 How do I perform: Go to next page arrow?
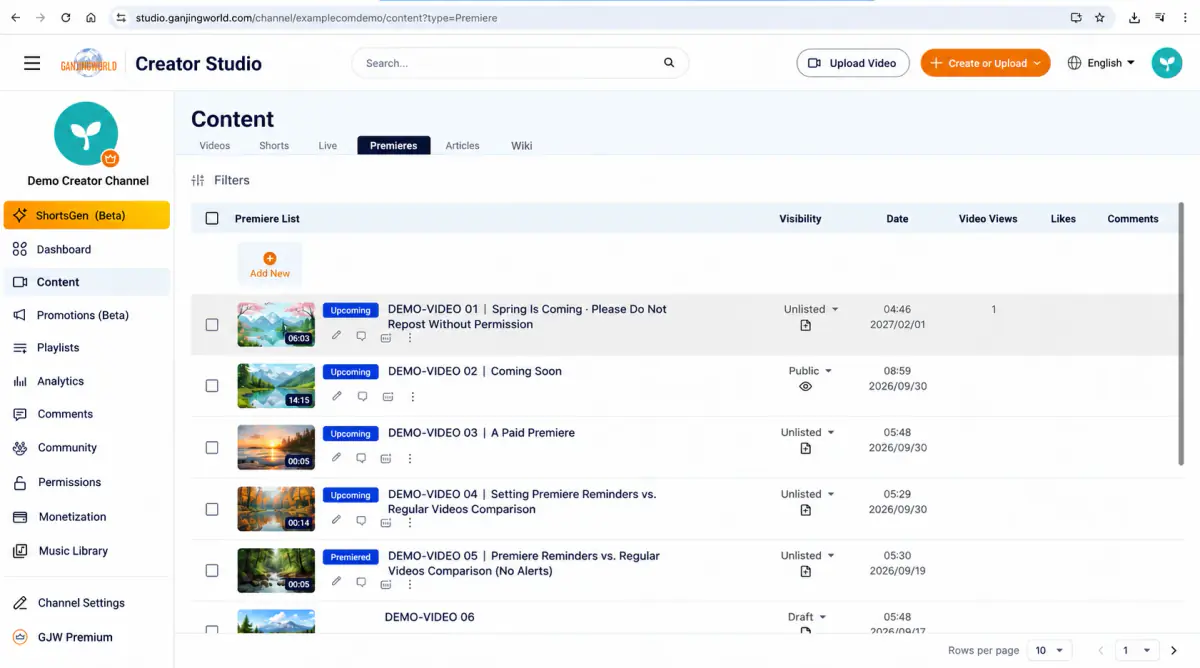[1174, 650]
